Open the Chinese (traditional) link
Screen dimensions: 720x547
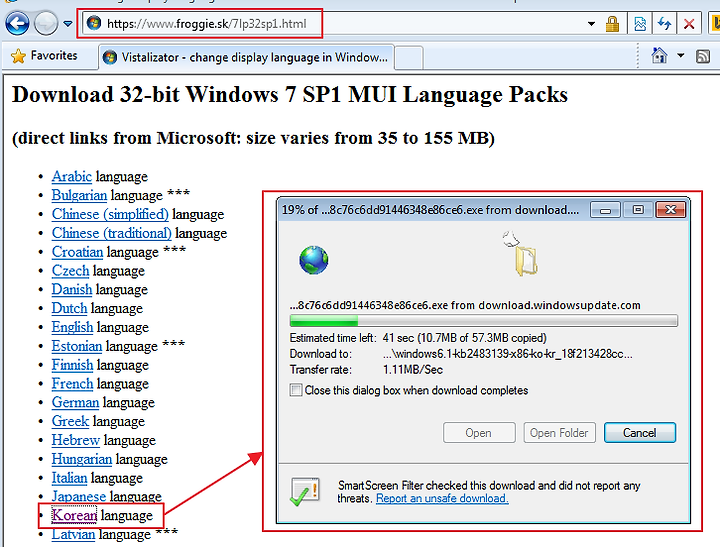[x=111, y=233]
